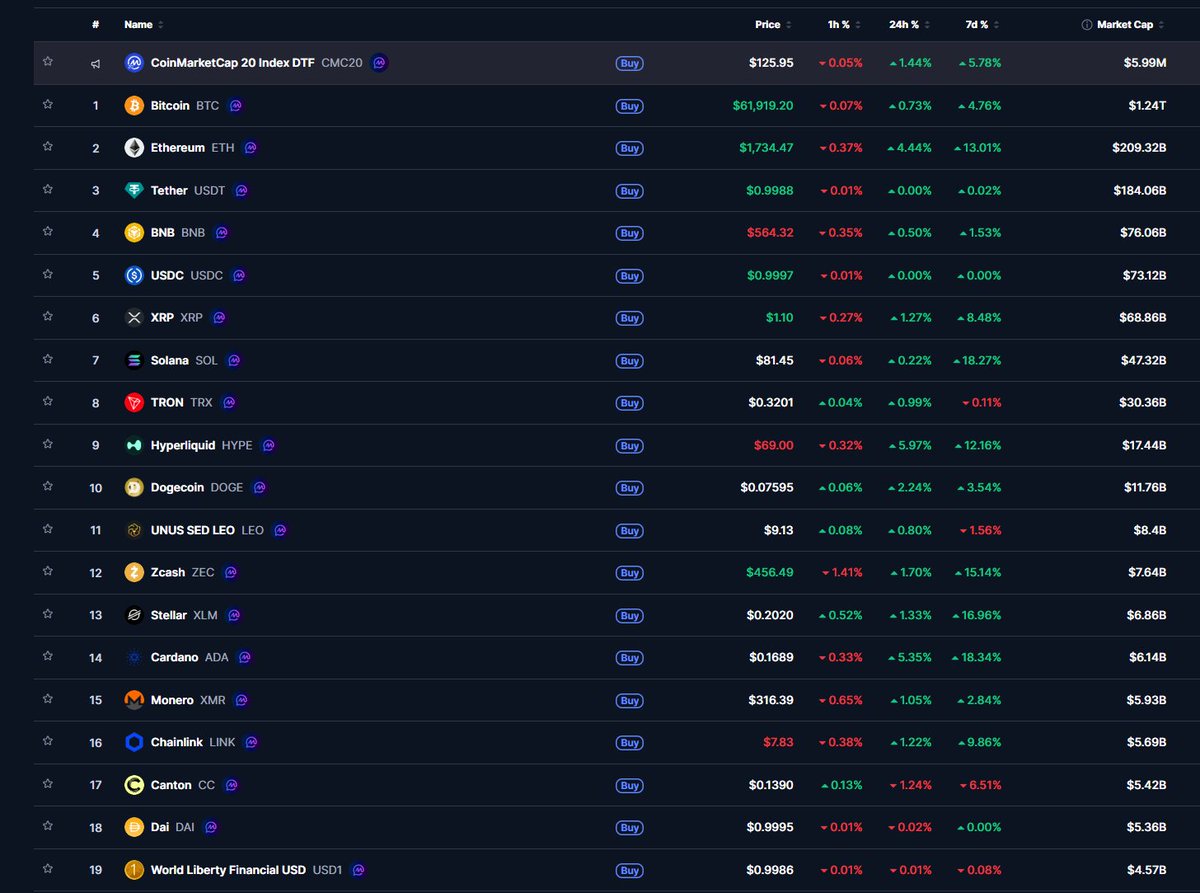Screen dimensions: 1200x893
Task: Click Bitcoin price $61,919.20
Action: 763,105
